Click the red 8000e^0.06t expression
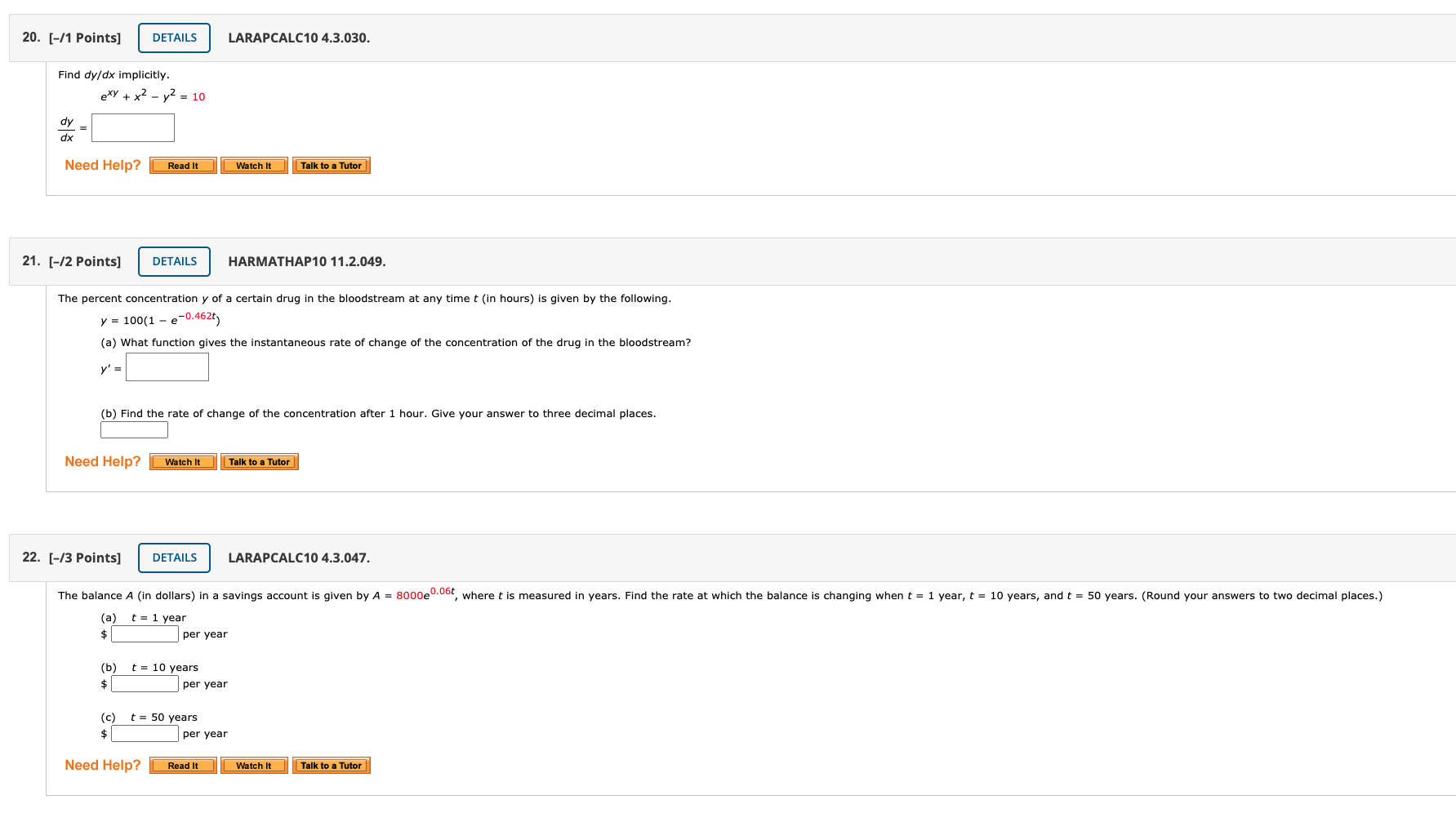Image resolution: width=1456 pixels, height=831 pixels. coord(425,593)
